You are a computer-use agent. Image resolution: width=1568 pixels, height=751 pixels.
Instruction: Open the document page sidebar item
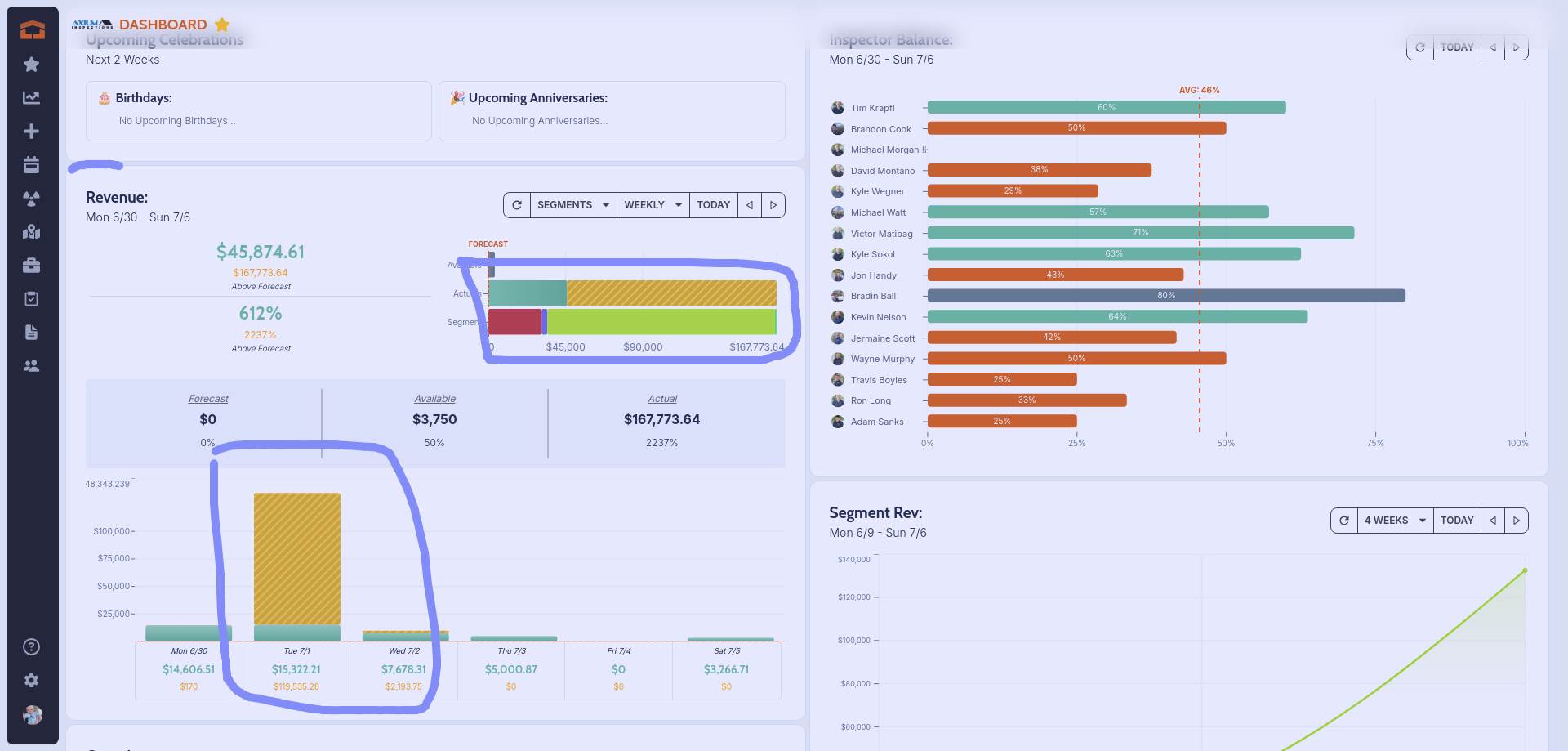click(x=31, y=333)
